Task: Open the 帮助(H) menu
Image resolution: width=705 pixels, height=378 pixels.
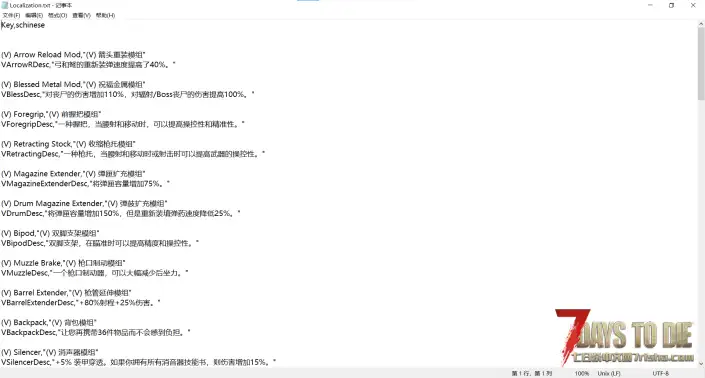Action: [105, 15]
